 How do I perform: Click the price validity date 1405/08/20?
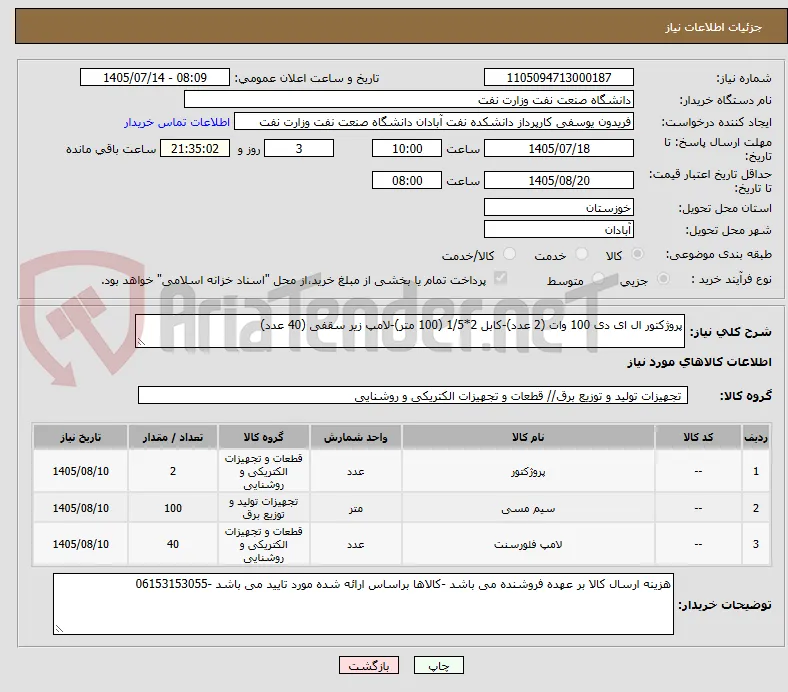[559, 180]
